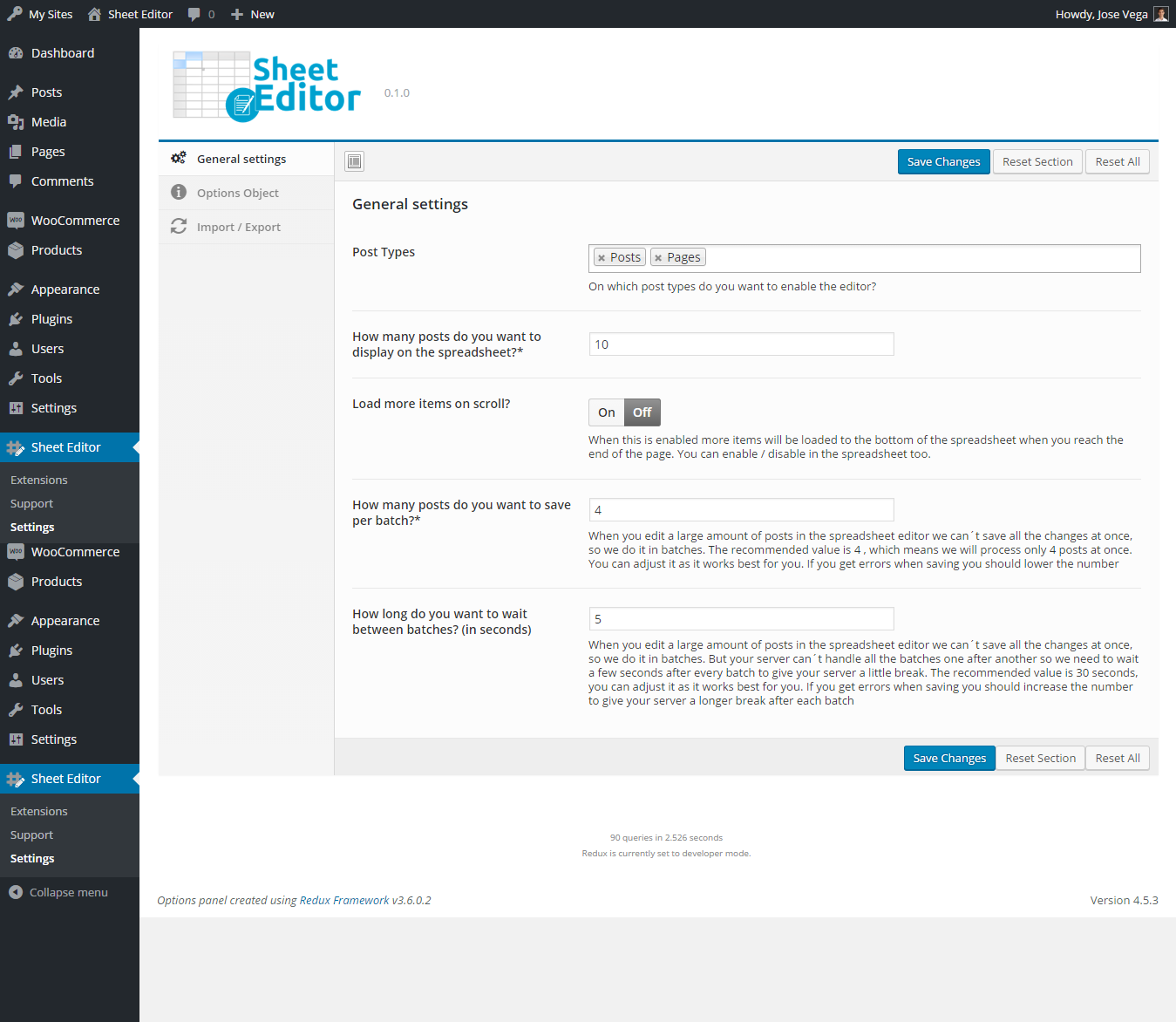1176x1022 pixels.
Task: Open the New content menu
Action: pos(253,14)
